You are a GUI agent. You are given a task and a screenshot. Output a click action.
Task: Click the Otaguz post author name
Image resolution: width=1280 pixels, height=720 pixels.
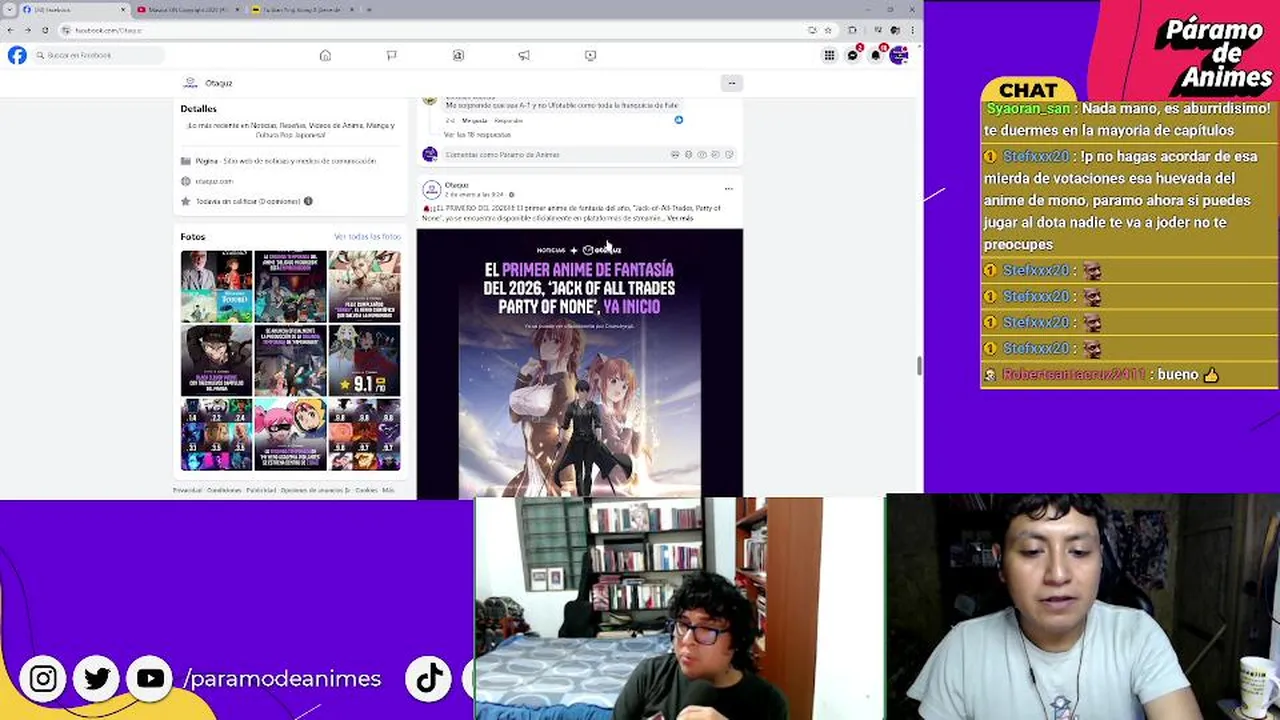456,185
